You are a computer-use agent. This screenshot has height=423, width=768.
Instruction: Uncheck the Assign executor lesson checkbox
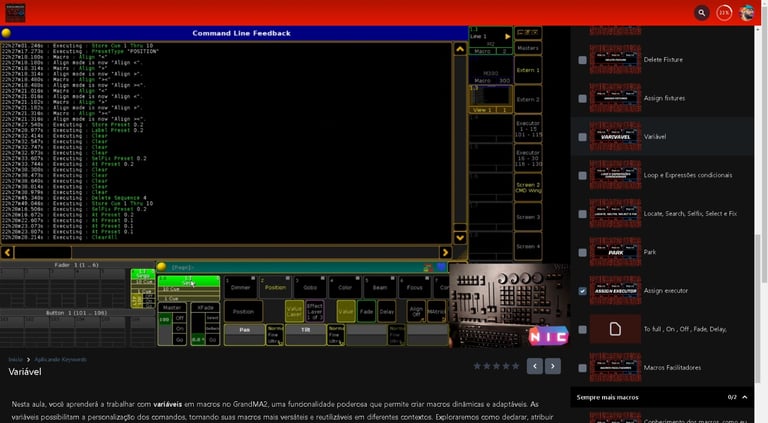582,291
